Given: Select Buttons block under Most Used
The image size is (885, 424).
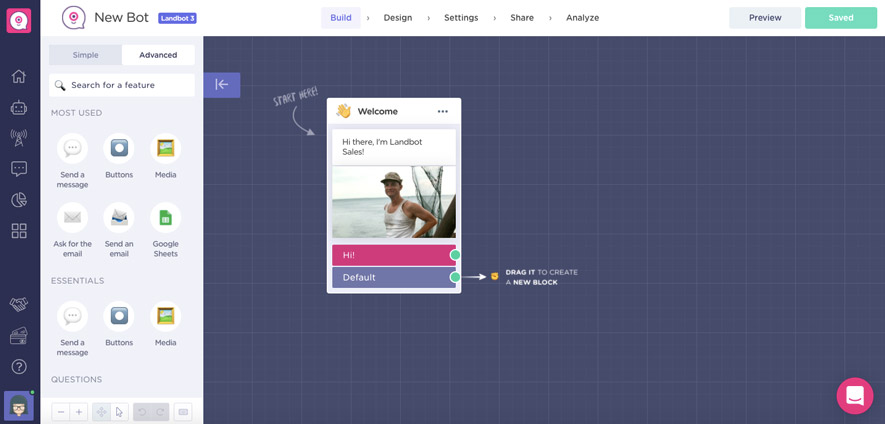Looking at the screenshot, I should (x=119, y=156).
